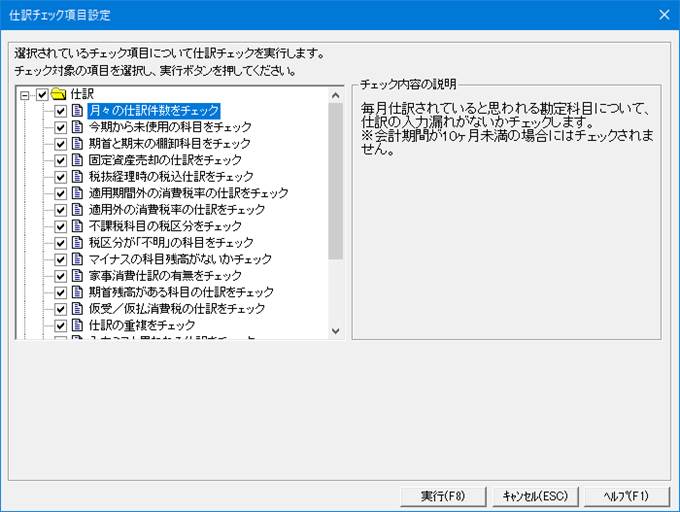
Task: Select 適用外の消費税率の仕訳をチェック item
Action: click(x=177, y=210)
